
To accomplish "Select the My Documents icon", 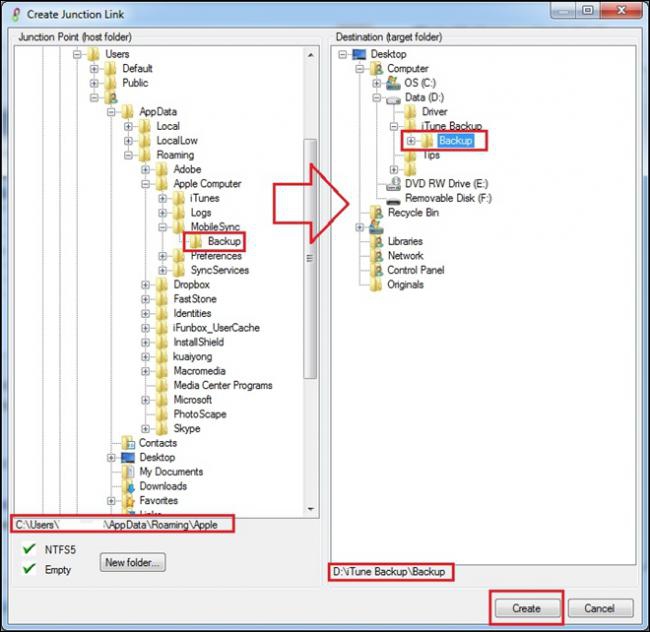I will pyautogui.click(x=129, y=472).
